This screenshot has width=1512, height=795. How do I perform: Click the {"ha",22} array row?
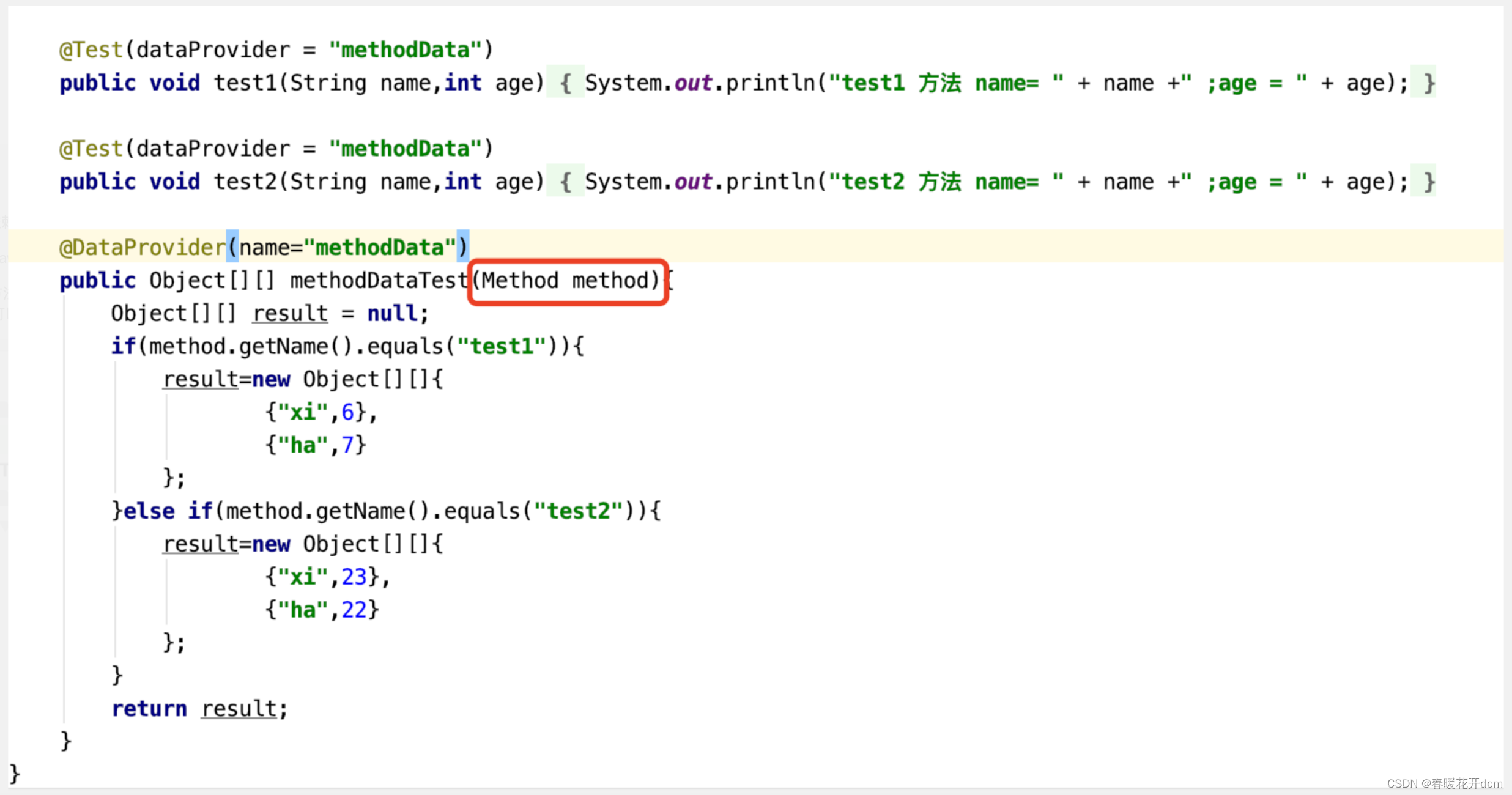322,610
